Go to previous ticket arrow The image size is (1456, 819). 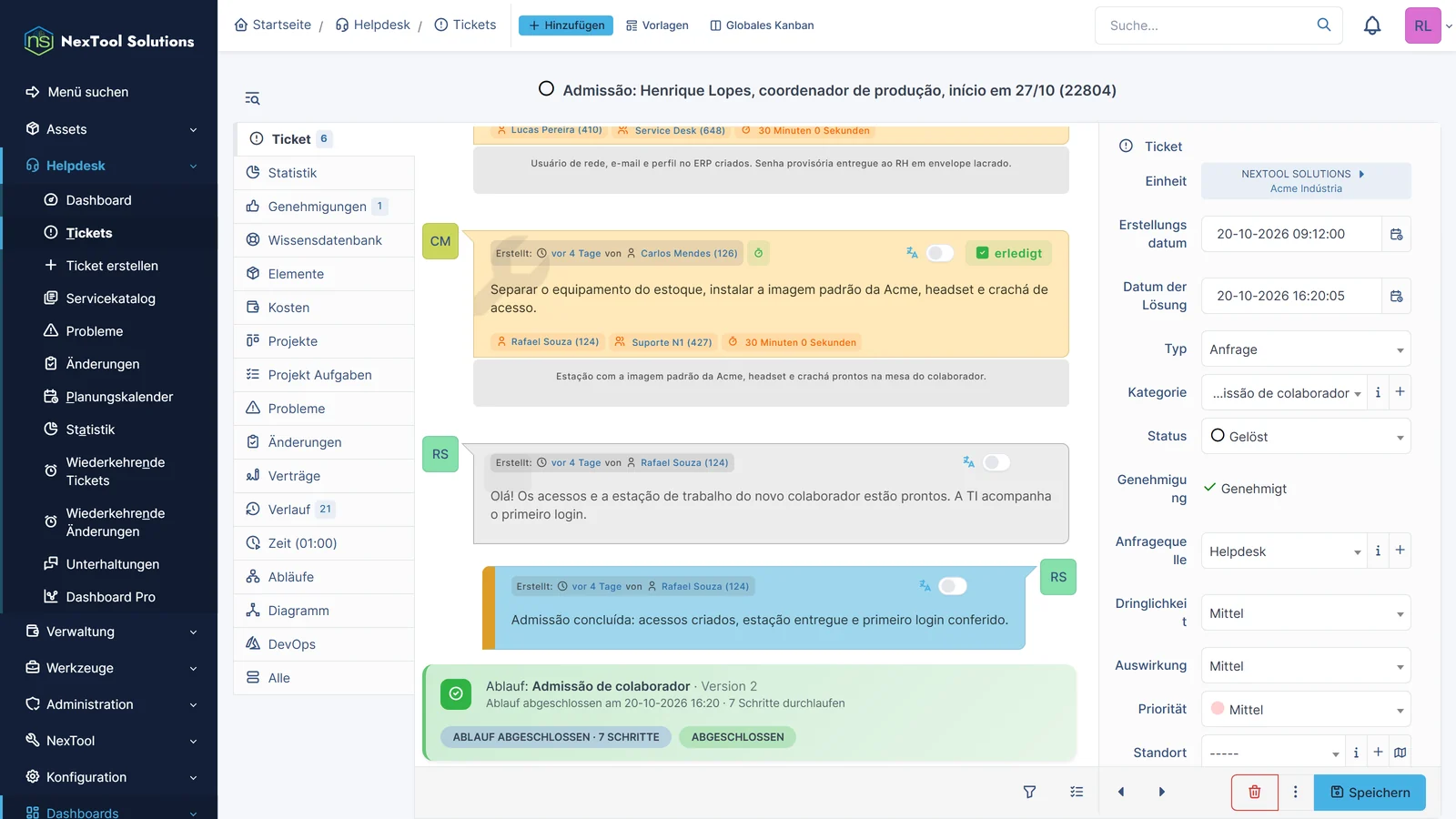(x=1121, y=793)
